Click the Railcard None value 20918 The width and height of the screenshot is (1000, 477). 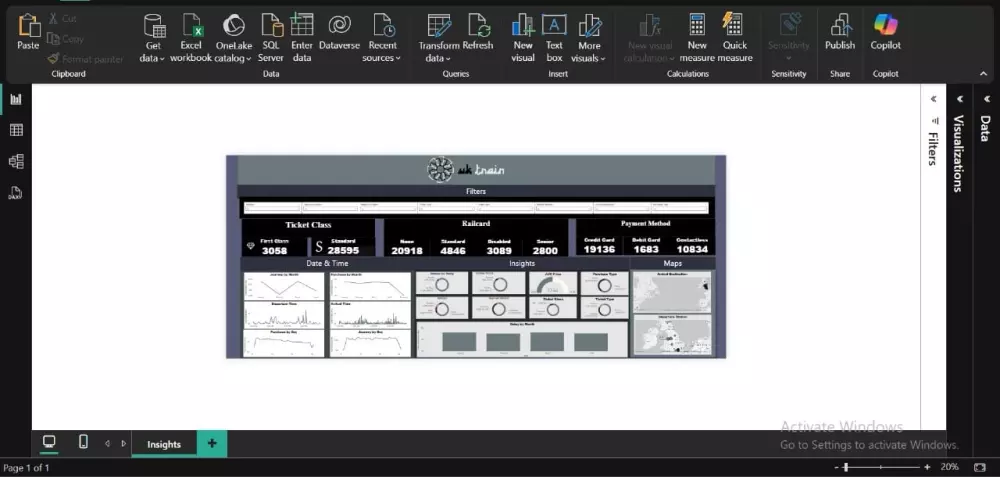407,251
